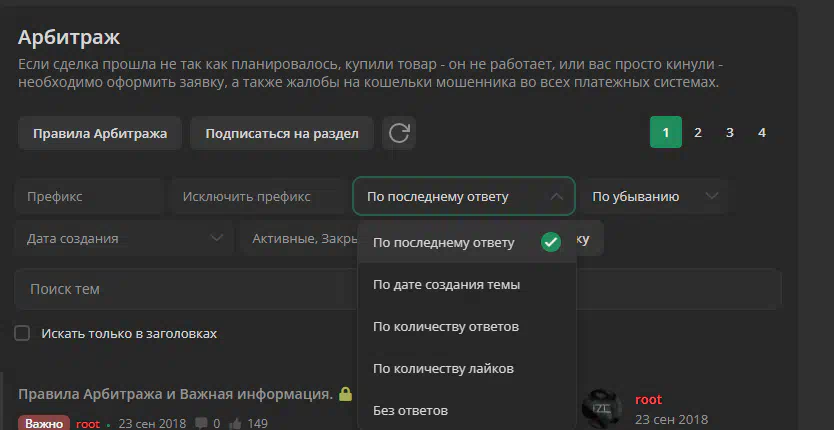Click the thumbs-up likes icon showing 149
The width and height of the screenshot is (834, 430).
pos(235,424)
